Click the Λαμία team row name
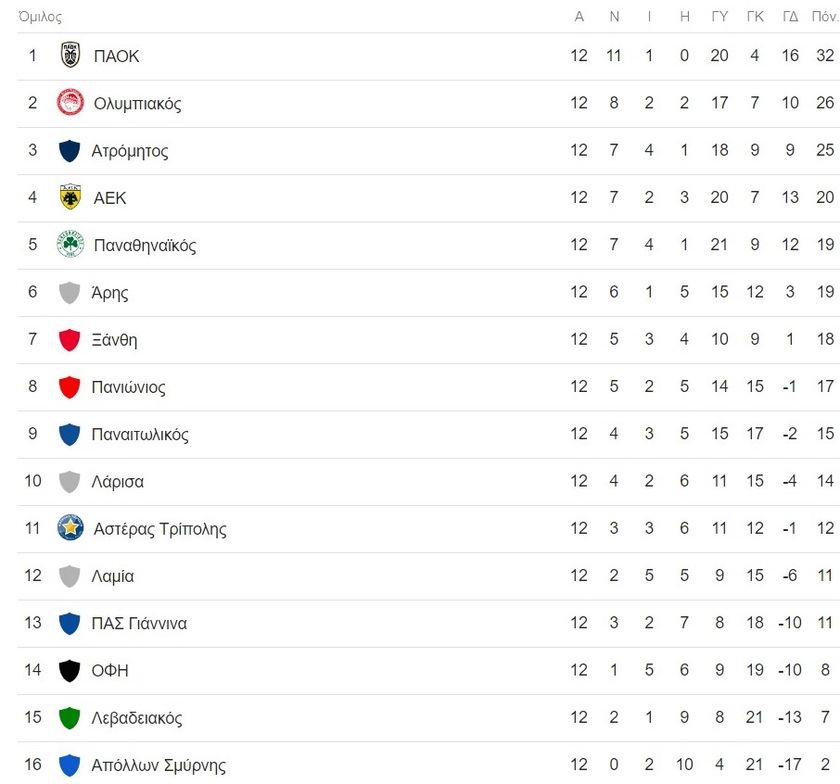This screenshot has width=840, height=784. (x=112, y=576)
